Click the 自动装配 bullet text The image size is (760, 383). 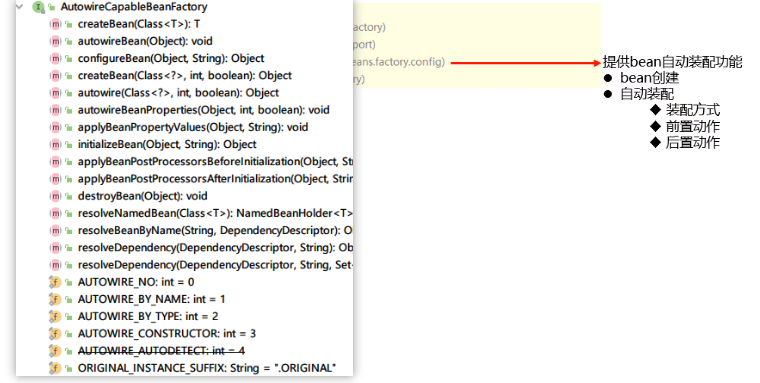coord(647,94)
